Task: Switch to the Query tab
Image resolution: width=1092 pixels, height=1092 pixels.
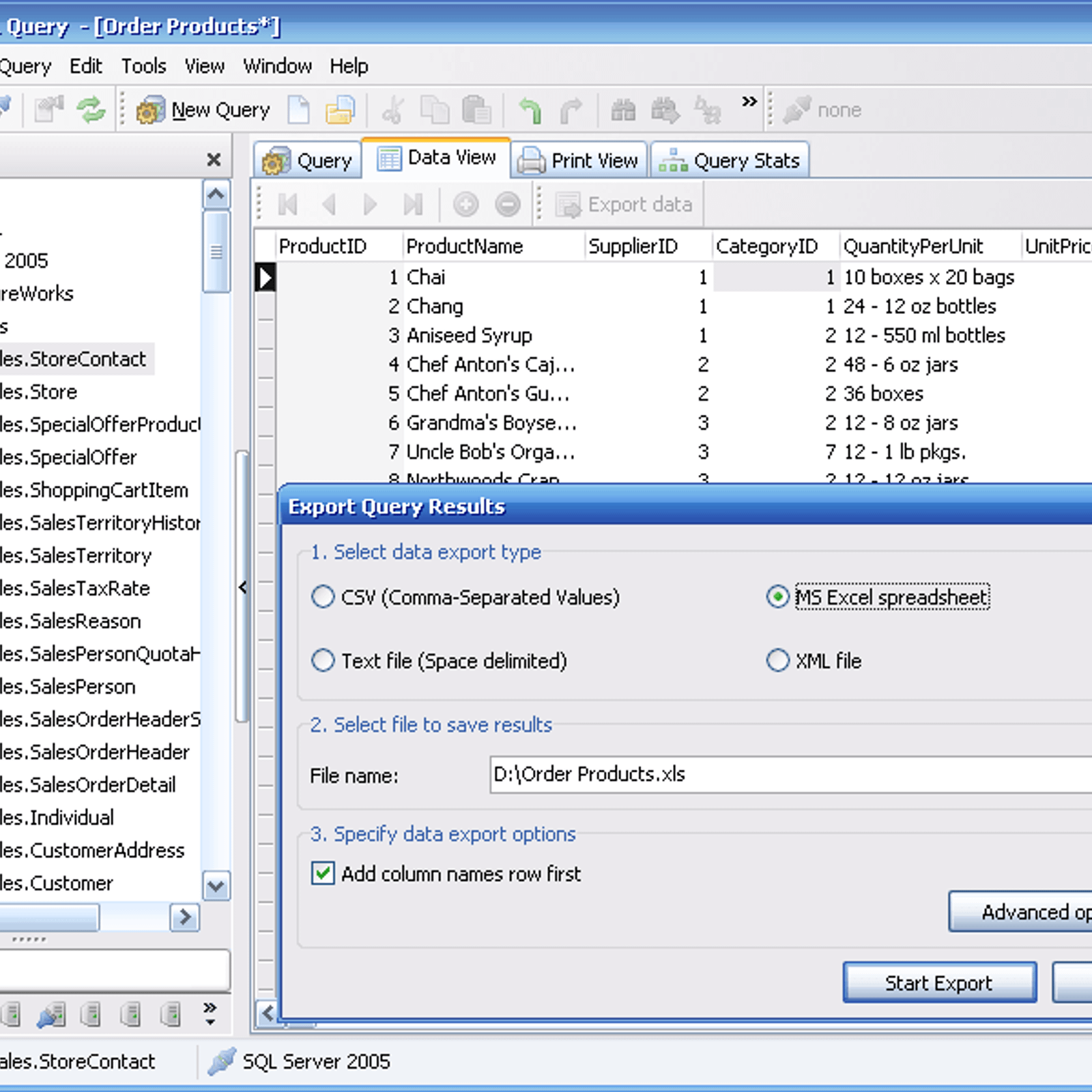Action: point(308,161)
